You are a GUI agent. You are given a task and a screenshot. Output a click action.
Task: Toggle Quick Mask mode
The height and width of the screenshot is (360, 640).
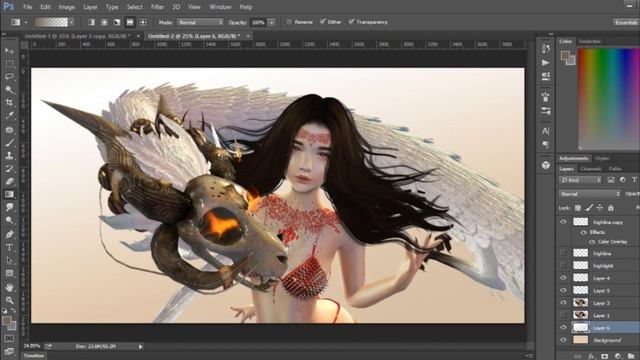click(9, 338)
